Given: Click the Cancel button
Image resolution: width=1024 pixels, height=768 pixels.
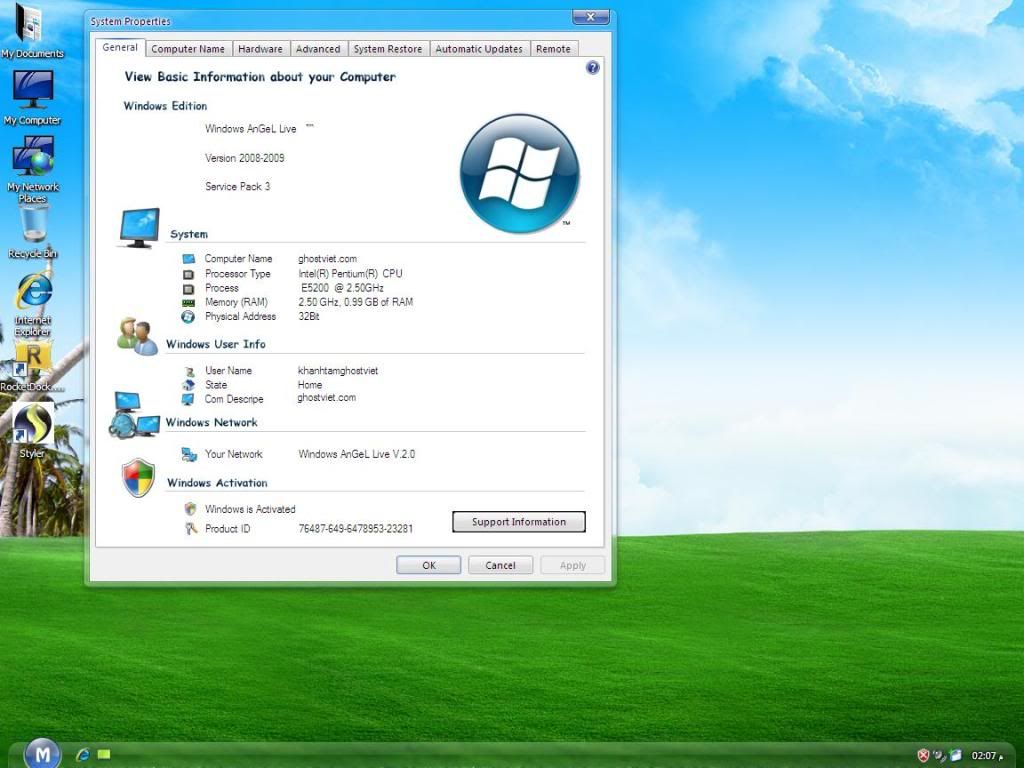Looking at the screenshot, I should click(x=500, y=566).
